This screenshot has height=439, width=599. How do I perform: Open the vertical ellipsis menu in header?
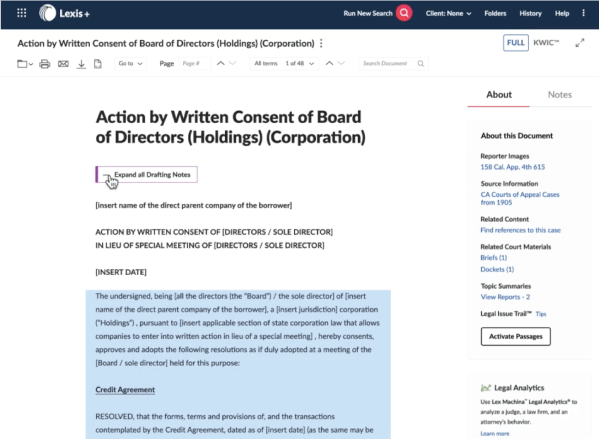click(x=583, y=13)
